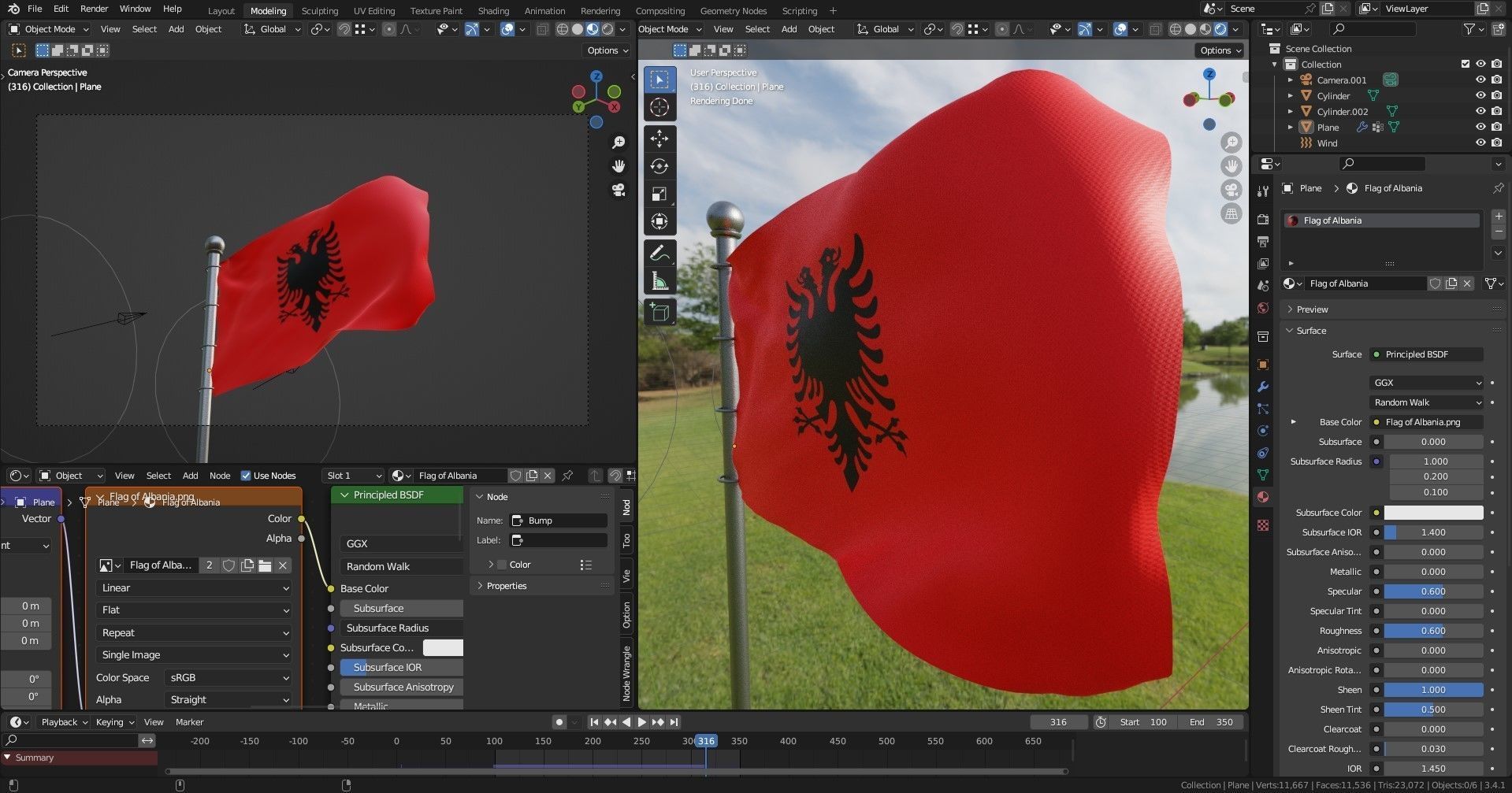1512x793 pixels.
Task: Expand Base Color texture disclosure triangle
Action: click(1293, 422)
